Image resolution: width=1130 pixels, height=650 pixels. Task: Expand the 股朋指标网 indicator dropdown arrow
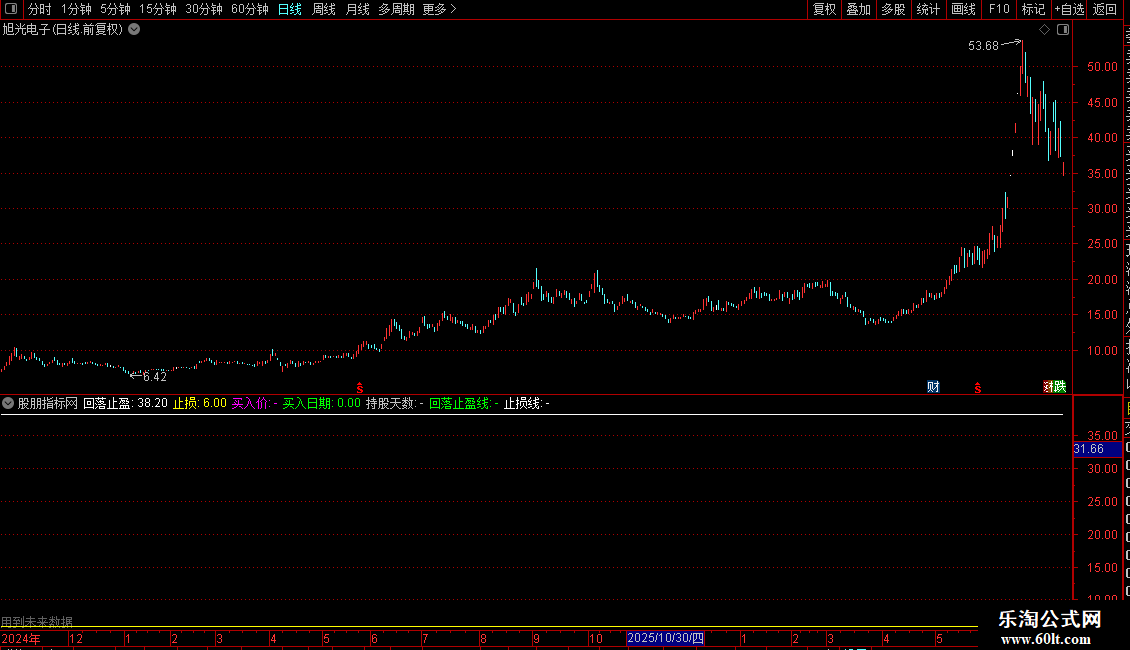(8, 404)
